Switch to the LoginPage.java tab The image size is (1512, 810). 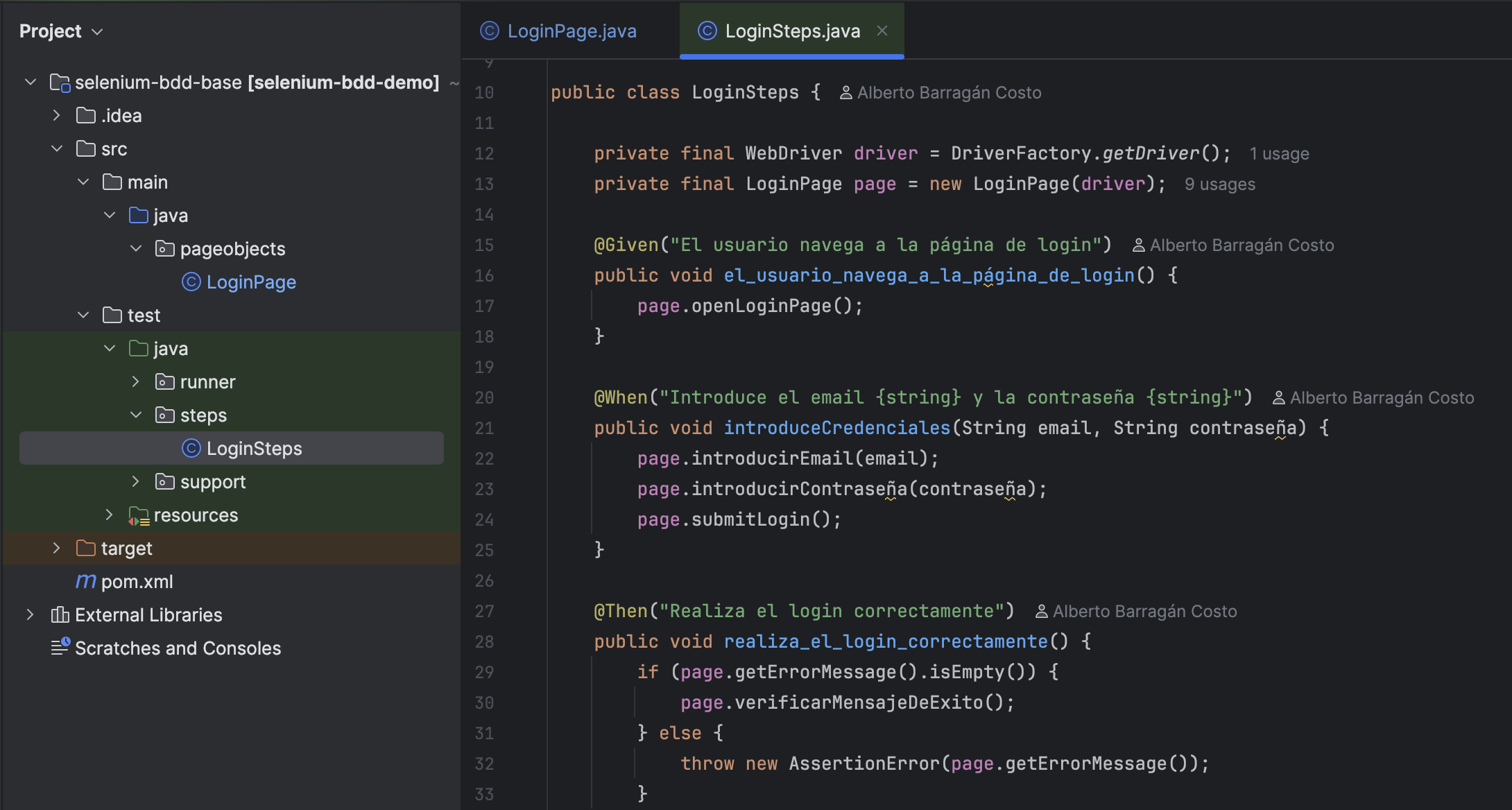coord(558,31)
